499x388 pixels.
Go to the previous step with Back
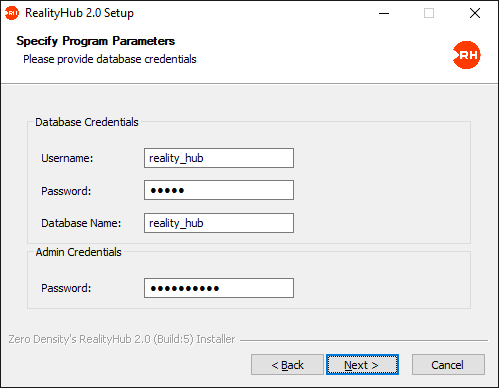[x=287, y=365]
